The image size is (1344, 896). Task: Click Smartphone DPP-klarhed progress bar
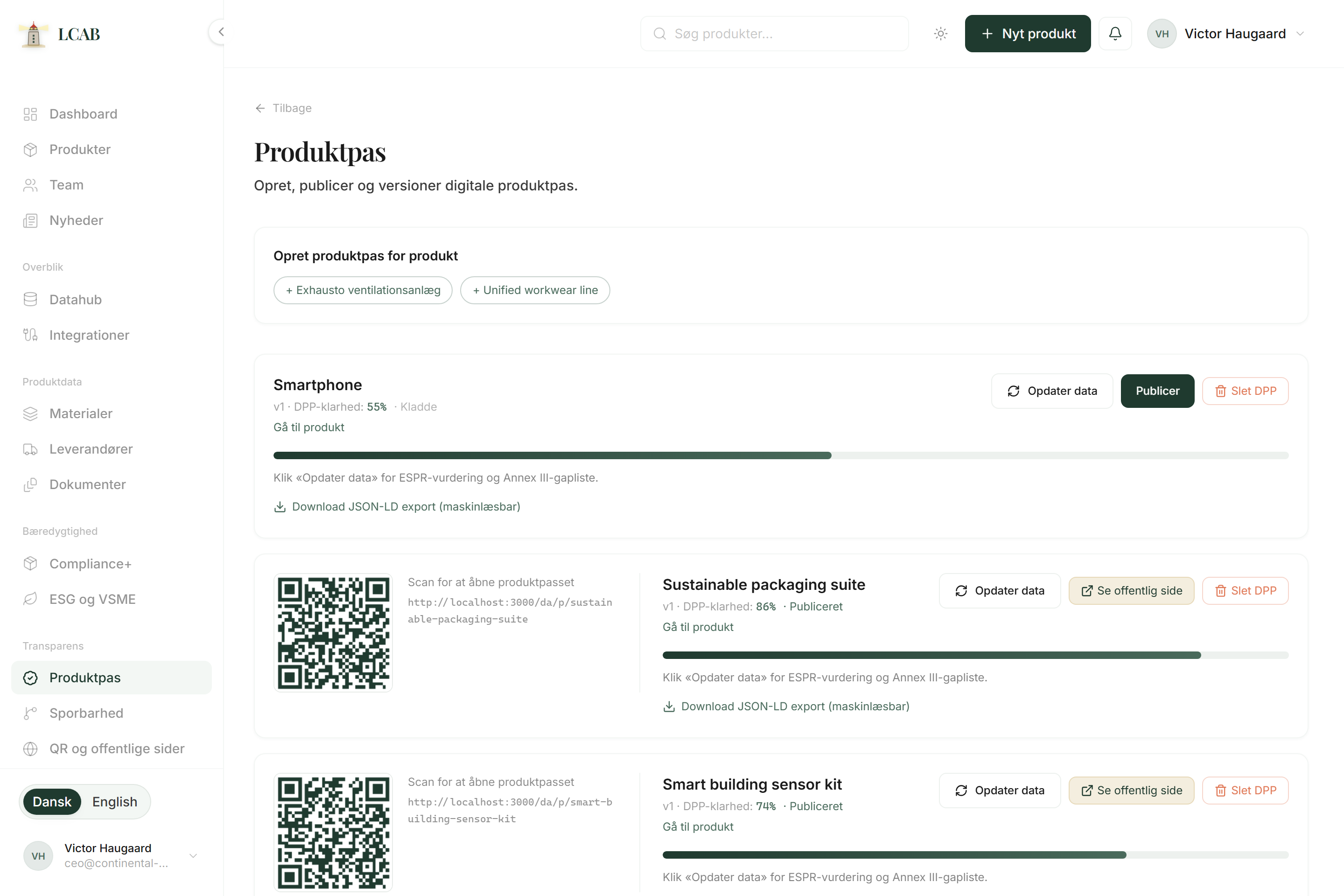click(x=781, y=455)
